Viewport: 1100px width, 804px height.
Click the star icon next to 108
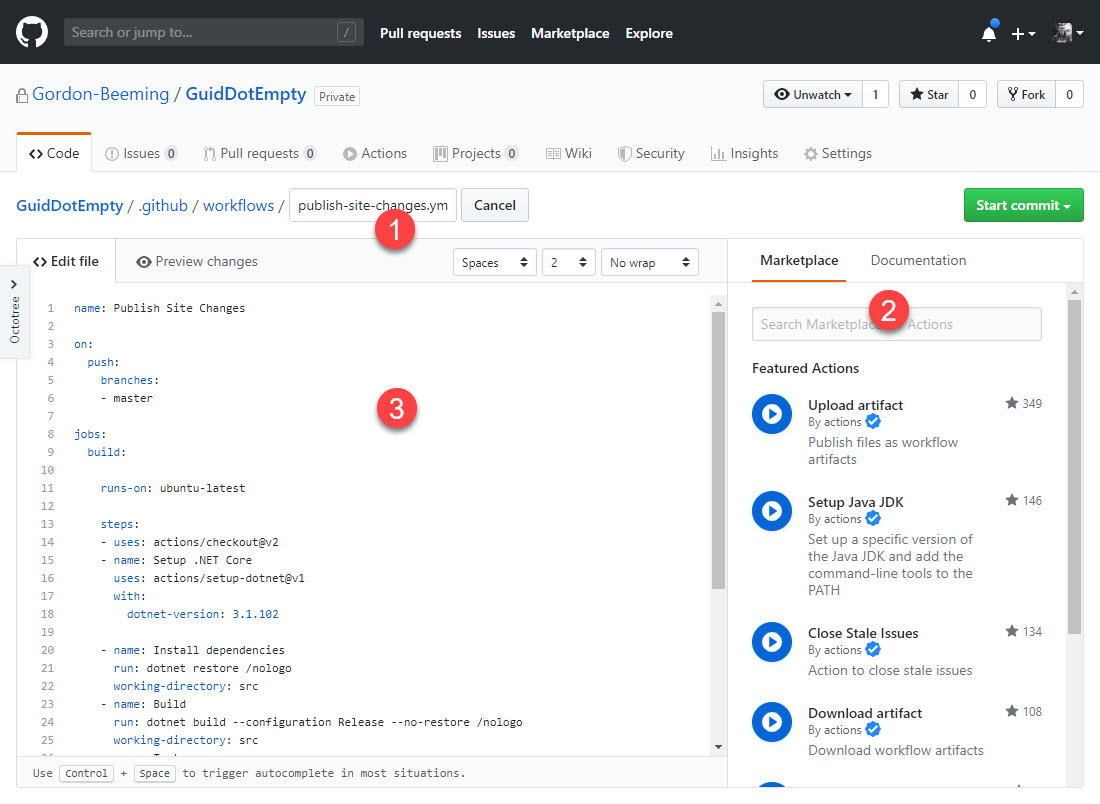[1012, 711]
